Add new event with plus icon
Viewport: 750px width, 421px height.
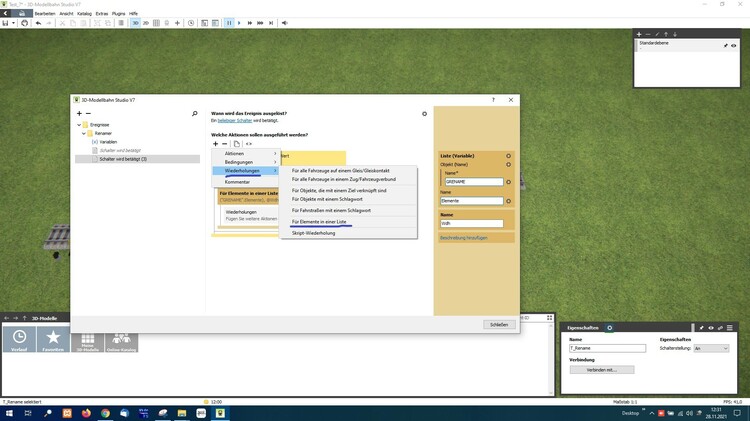79,113
